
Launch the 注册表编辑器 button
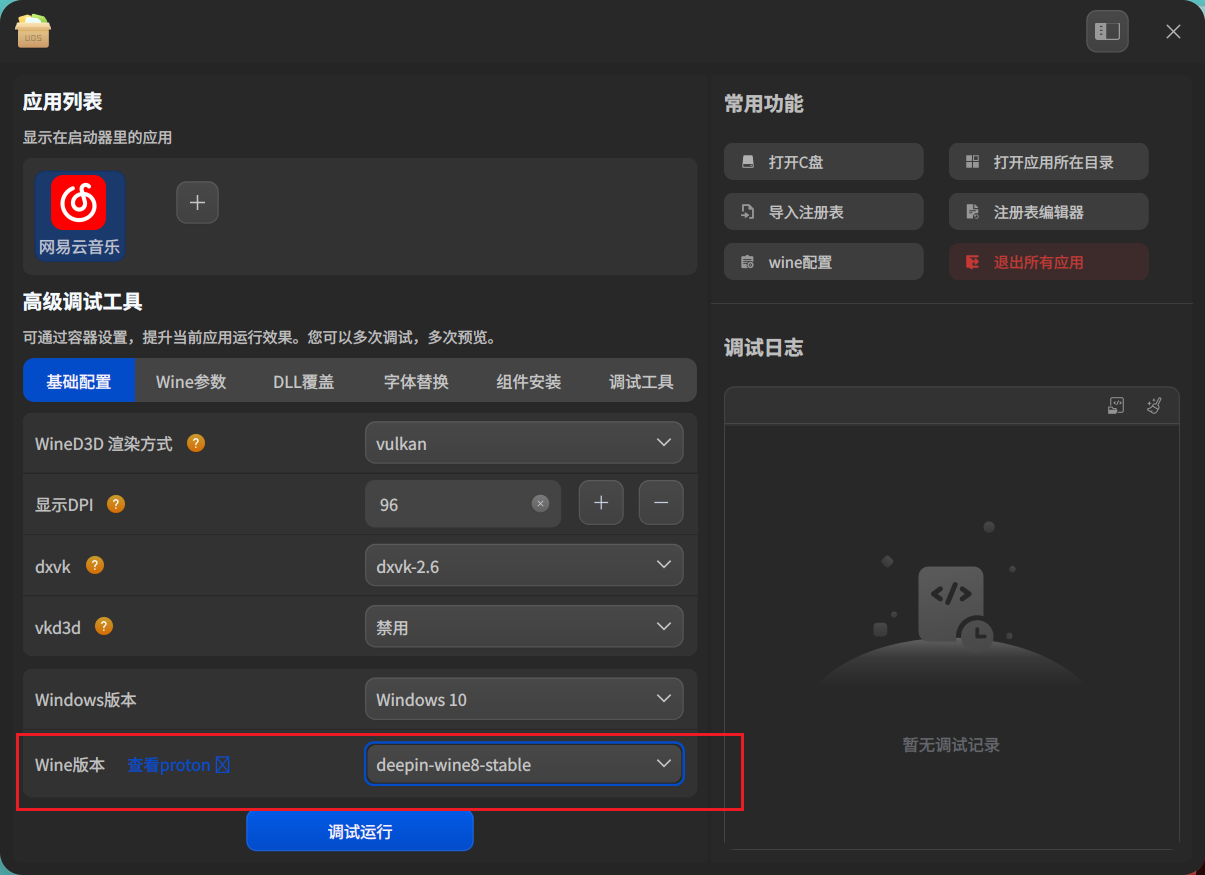(x=1049, y=212)
